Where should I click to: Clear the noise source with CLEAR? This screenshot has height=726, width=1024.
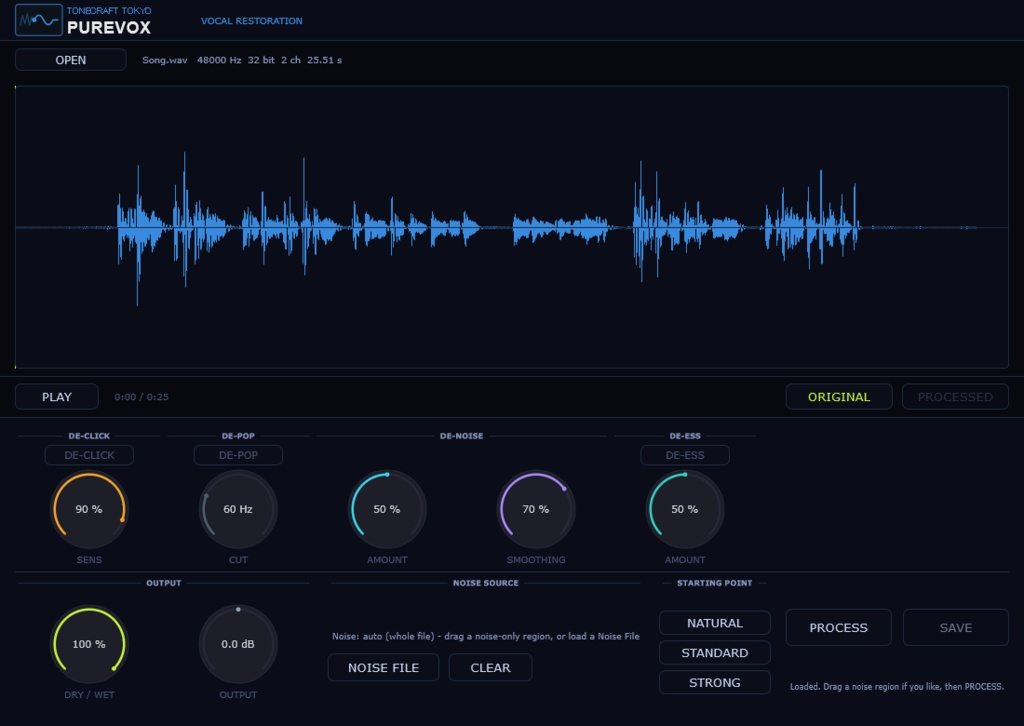(490, 668)
